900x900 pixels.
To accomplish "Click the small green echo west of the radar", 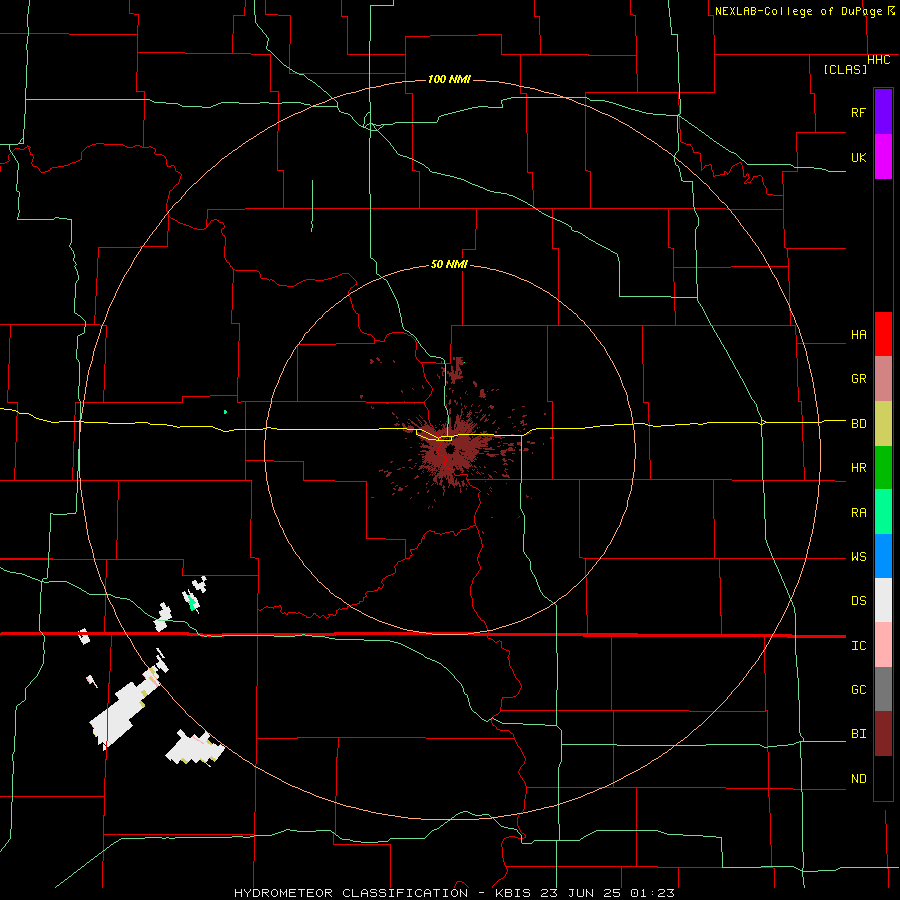I will point(225,412).
